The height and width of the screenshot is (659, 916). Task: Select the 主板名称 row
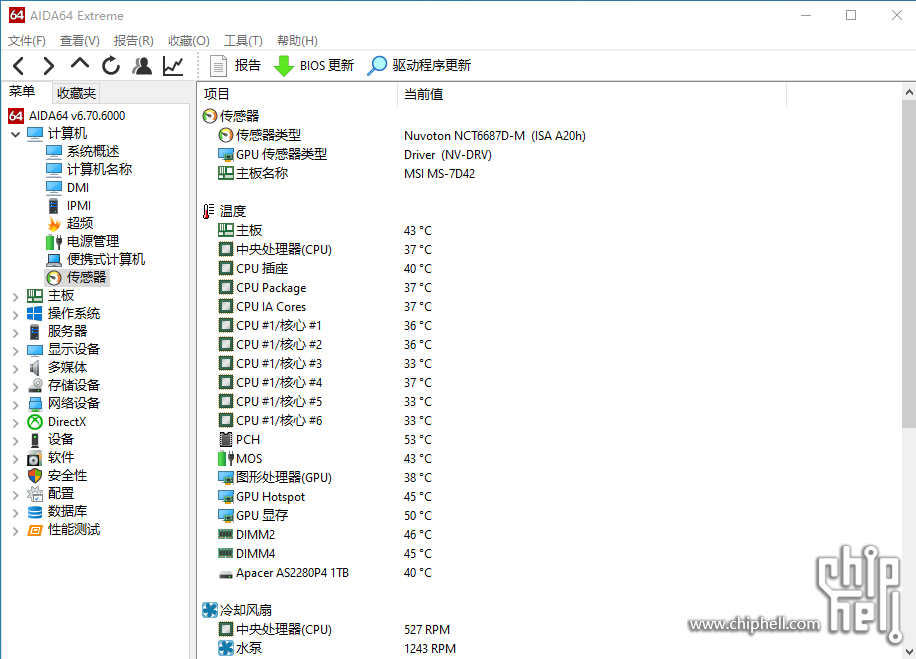pyautogui.click(x=346, y=174)
